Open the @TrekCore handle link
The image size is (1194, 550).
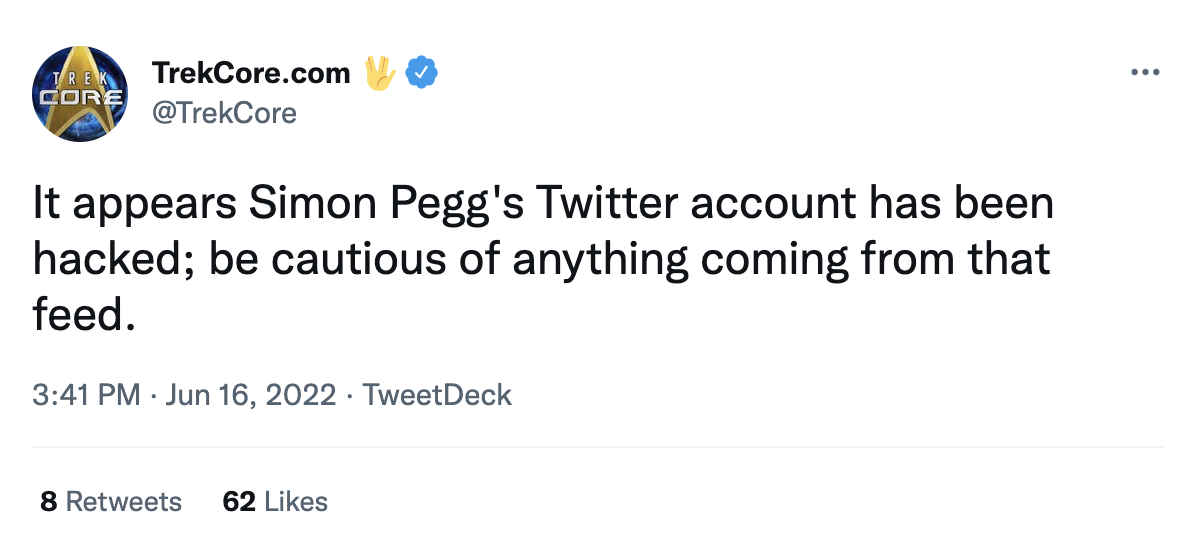coord(223,113)
